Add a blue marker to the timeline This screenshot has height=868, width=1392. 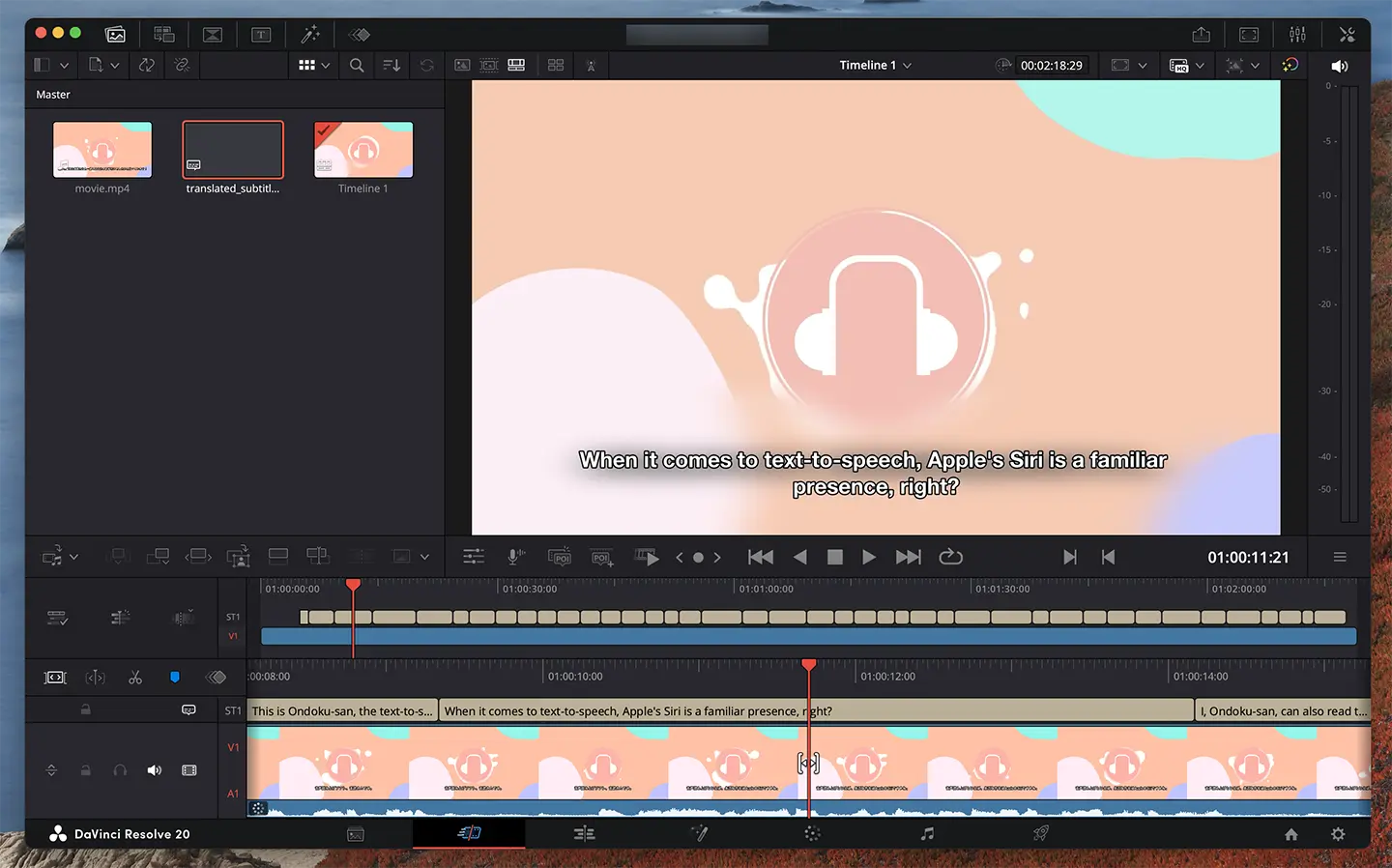[x=175, y=678]
